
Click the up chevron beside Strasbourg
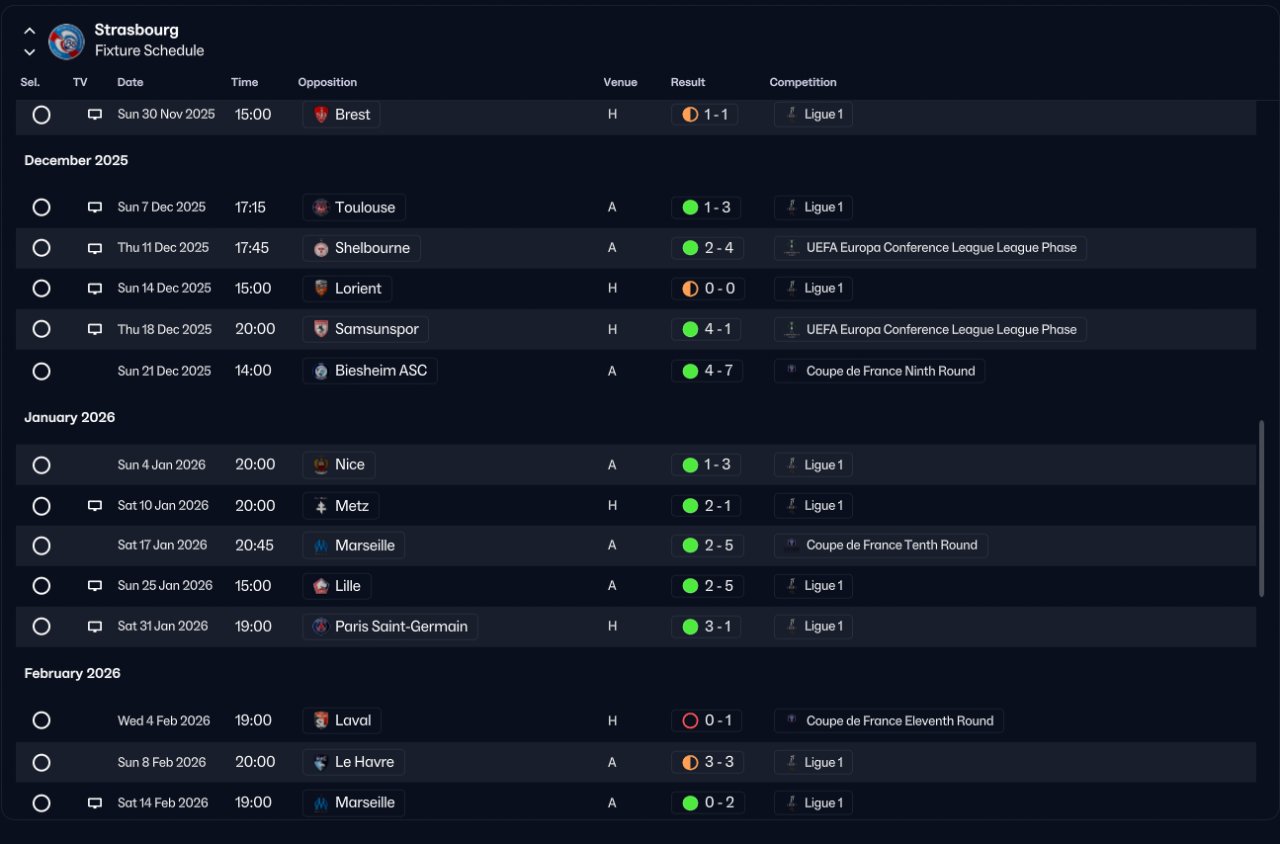30,31
